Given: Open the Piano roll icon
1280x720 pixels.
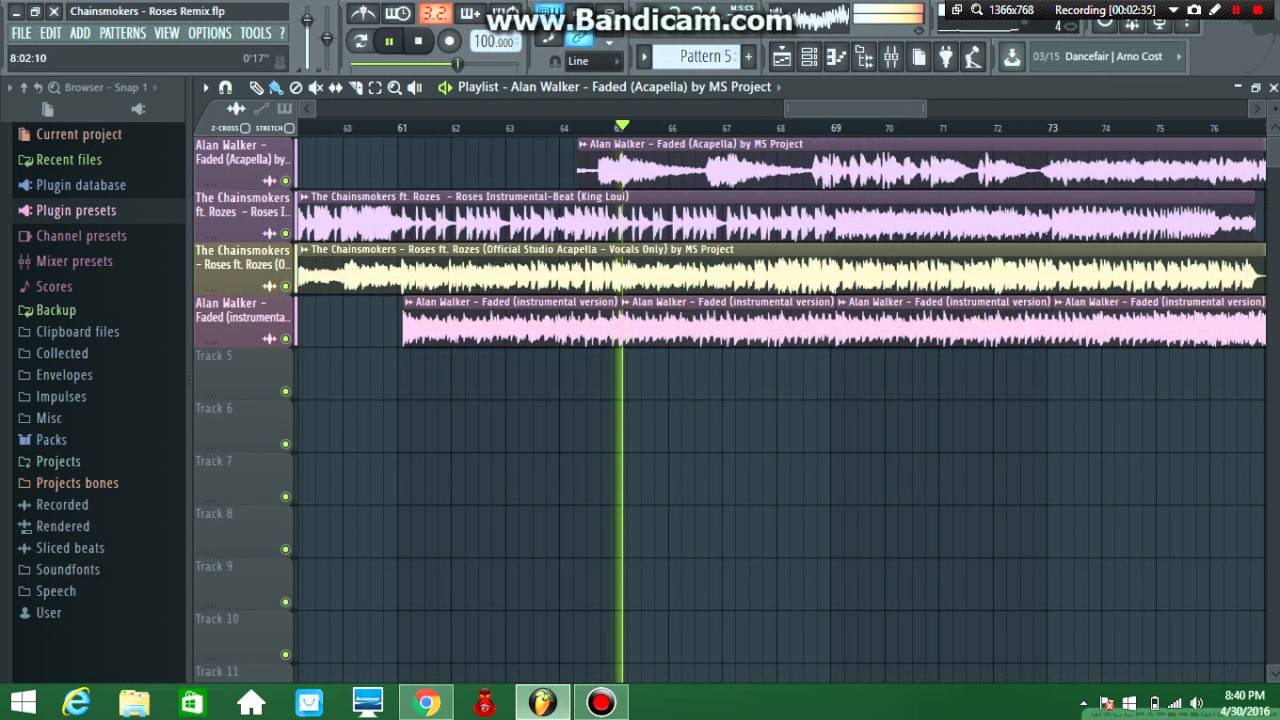Looking at the screenshot, I should 837,57.
